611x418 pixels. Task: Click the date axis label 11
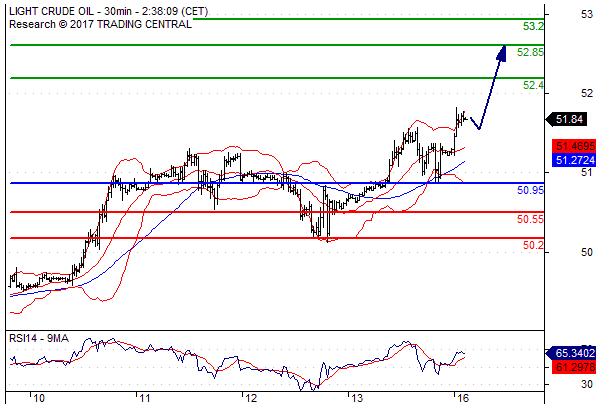(145, 399)
